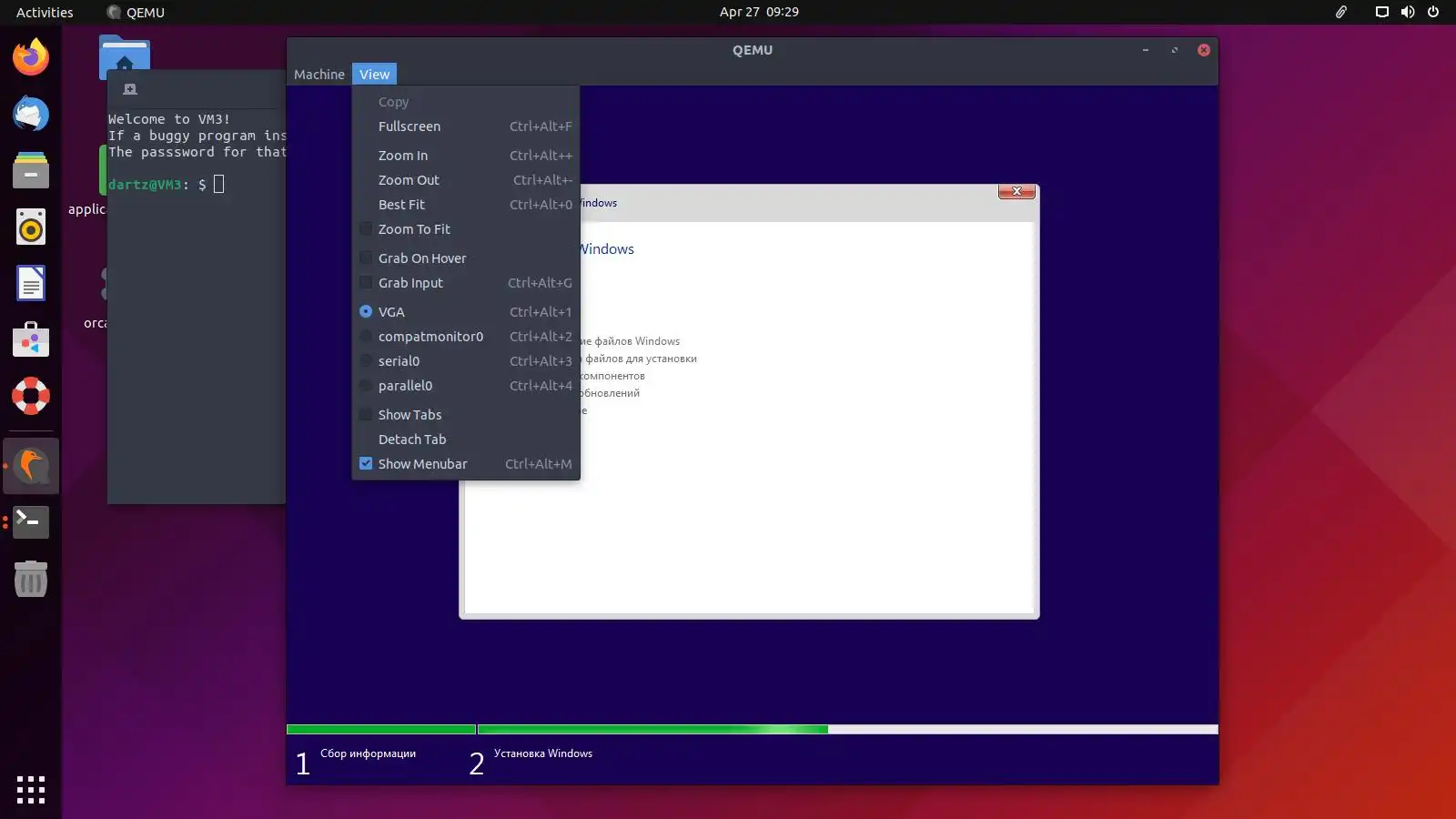This screenshot has height=819, width=1456.
Task: Switch to serial0 console
Action: coord(466,361)
